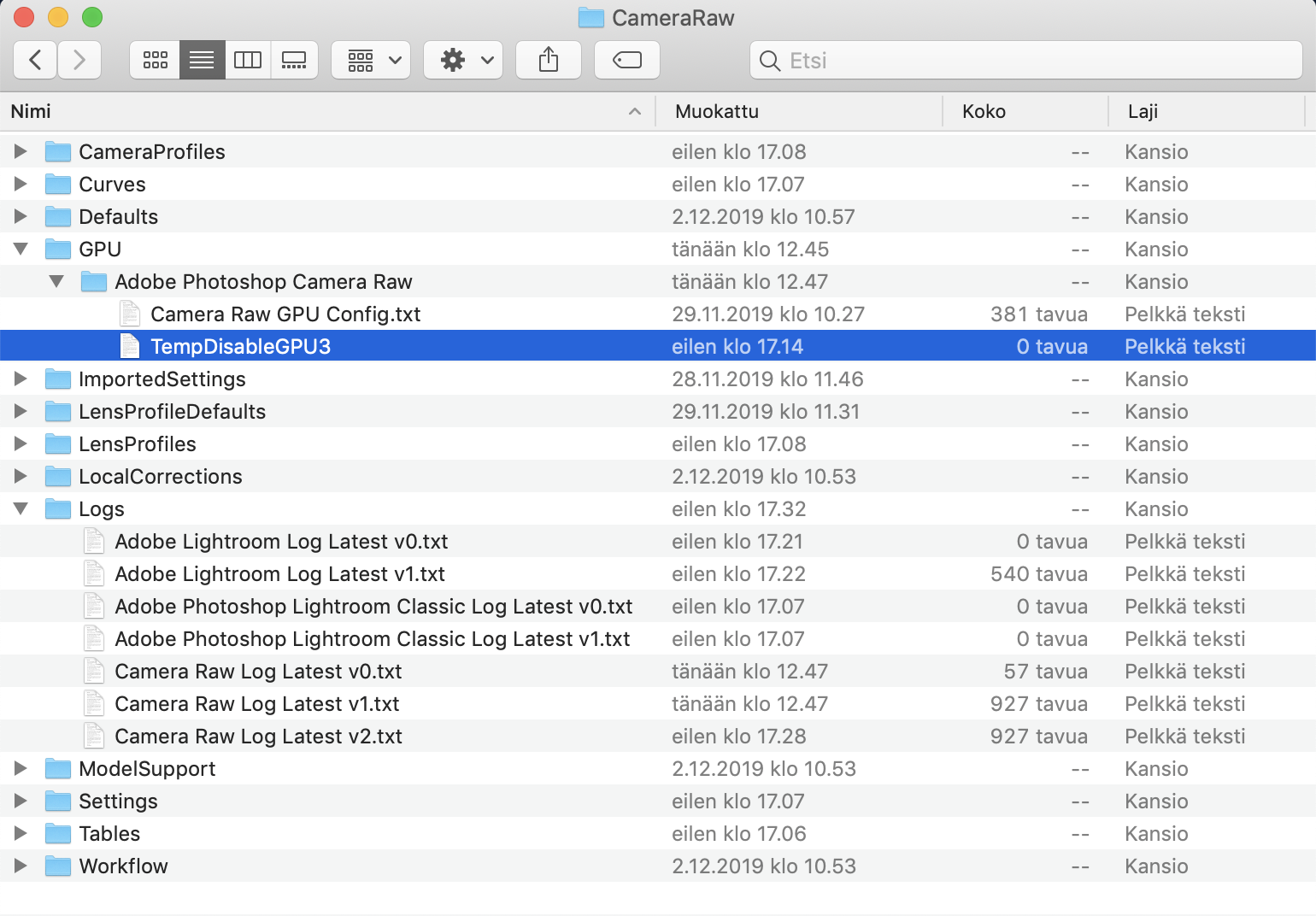Collapse the Logs folder disclosure triangle
The height and width of the screenshot is (916, 1316).
pyautogui.click(x=21, y=508)
